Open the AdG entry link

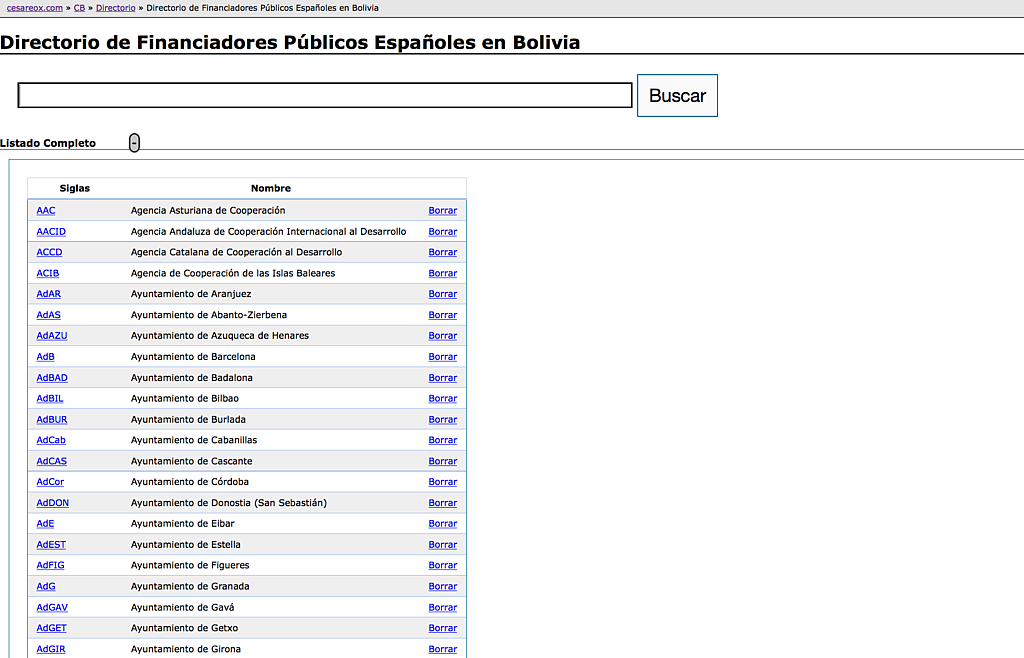(x=46, y=586)
